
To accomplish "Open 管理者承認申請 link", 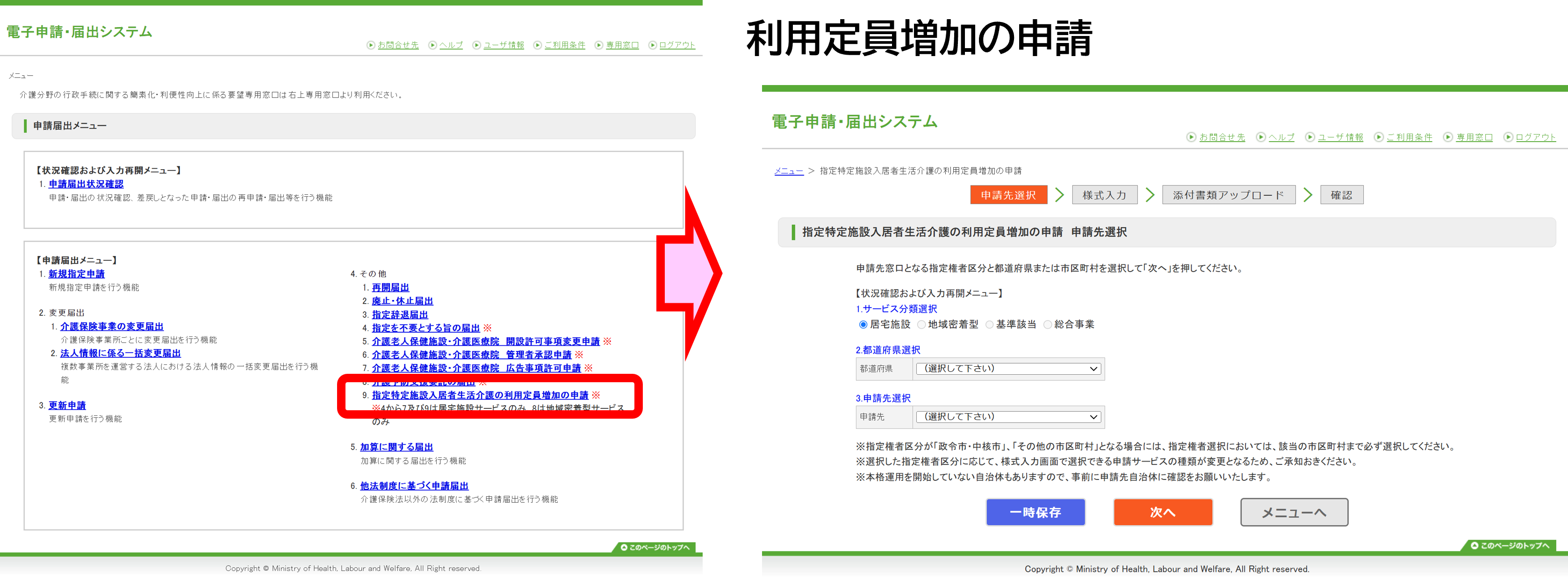I will 472,355.
